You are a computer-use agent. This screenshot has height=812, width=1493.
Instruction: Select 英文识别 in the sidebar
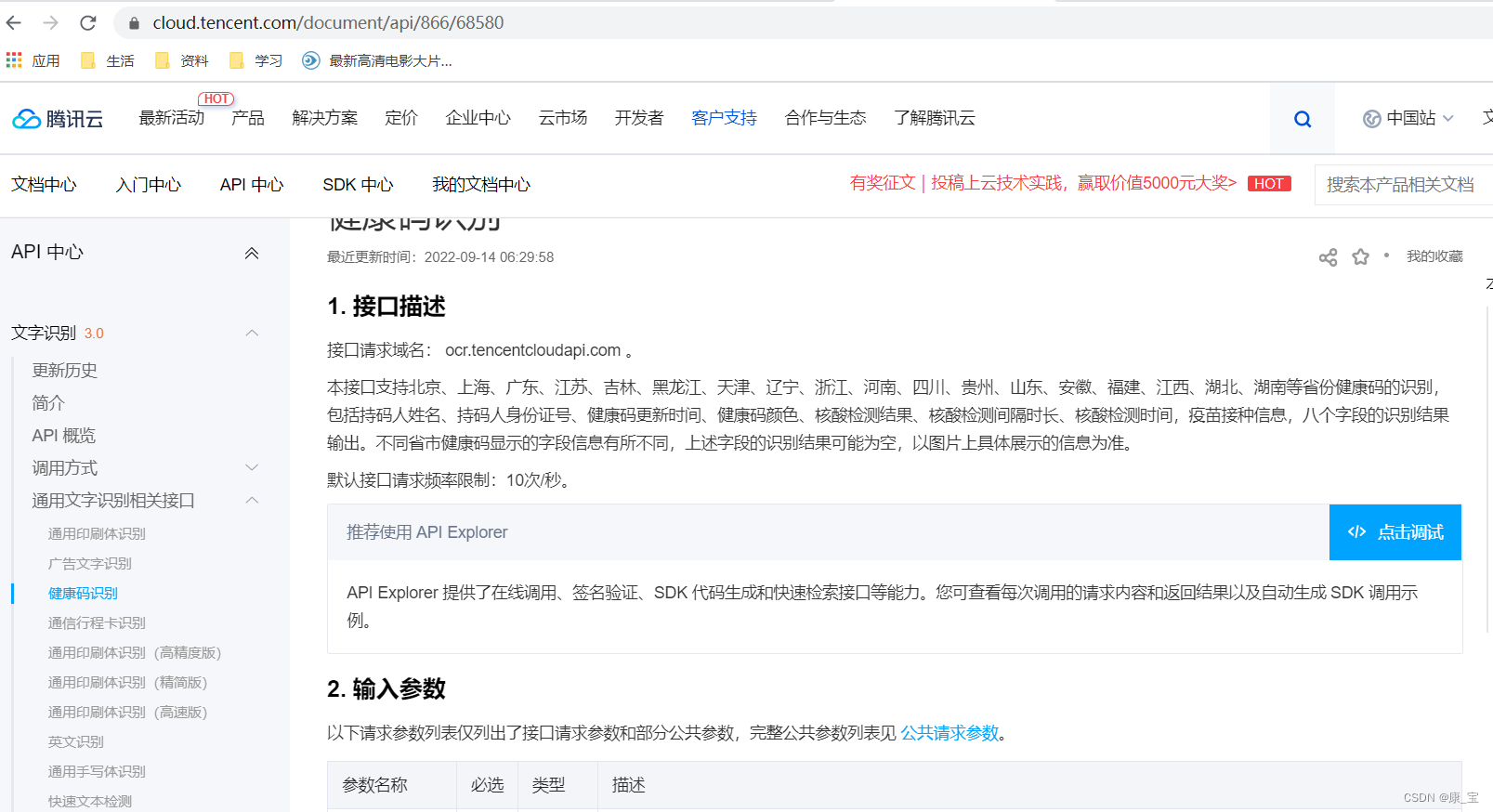(76, 741)
